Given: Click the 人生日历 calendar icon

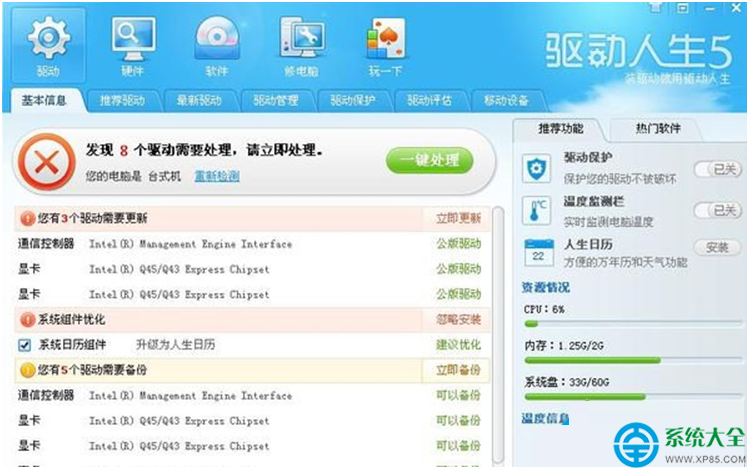Looking at the screenshot, I should (x=539, y=252).
